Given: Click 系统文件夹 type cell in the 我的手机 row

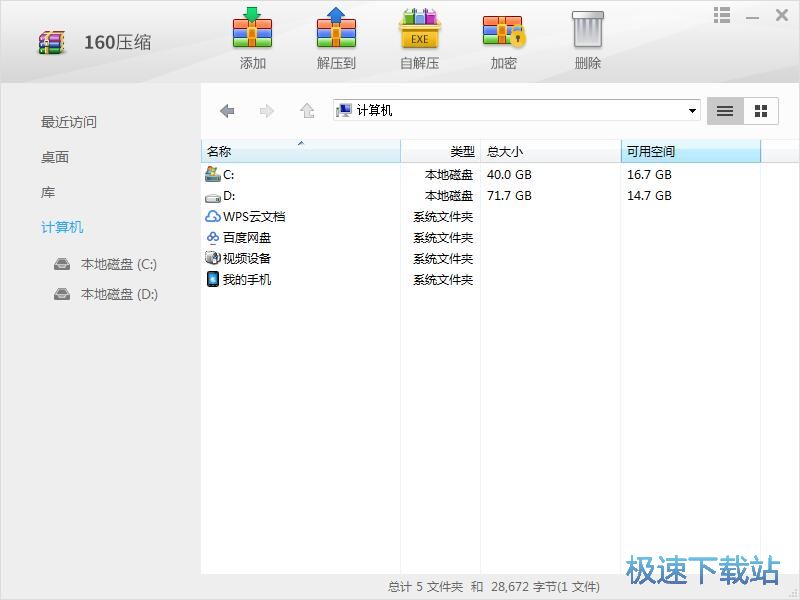Looking at the screenshot, I should 443,280.
